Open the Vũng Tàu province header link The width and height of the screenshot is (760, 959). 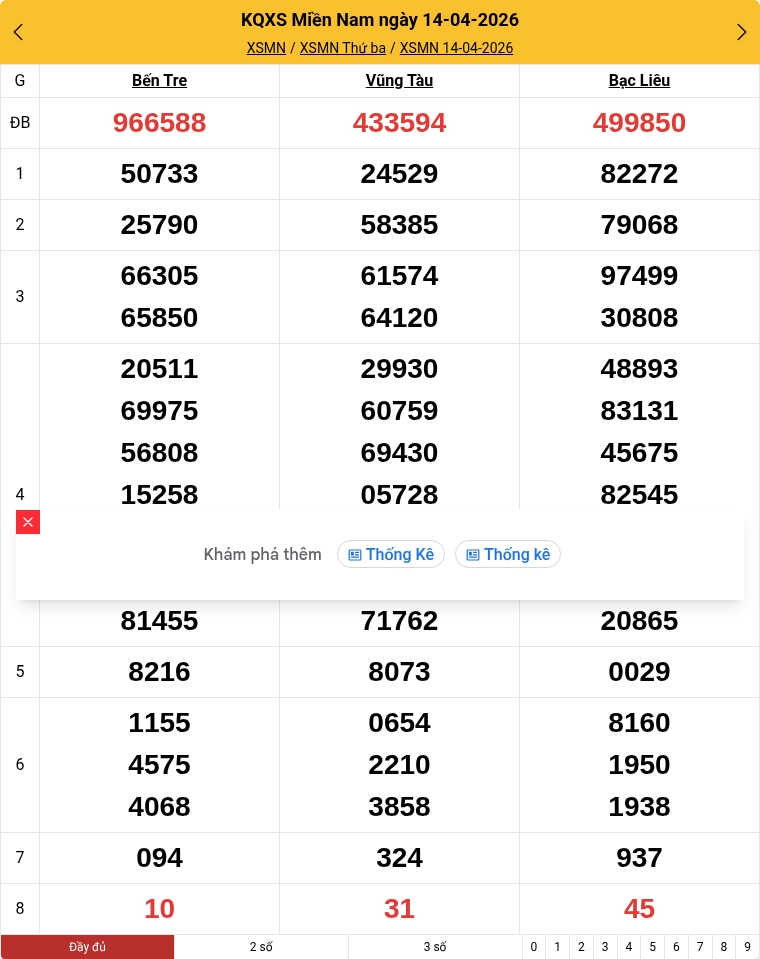coord(399,81)
